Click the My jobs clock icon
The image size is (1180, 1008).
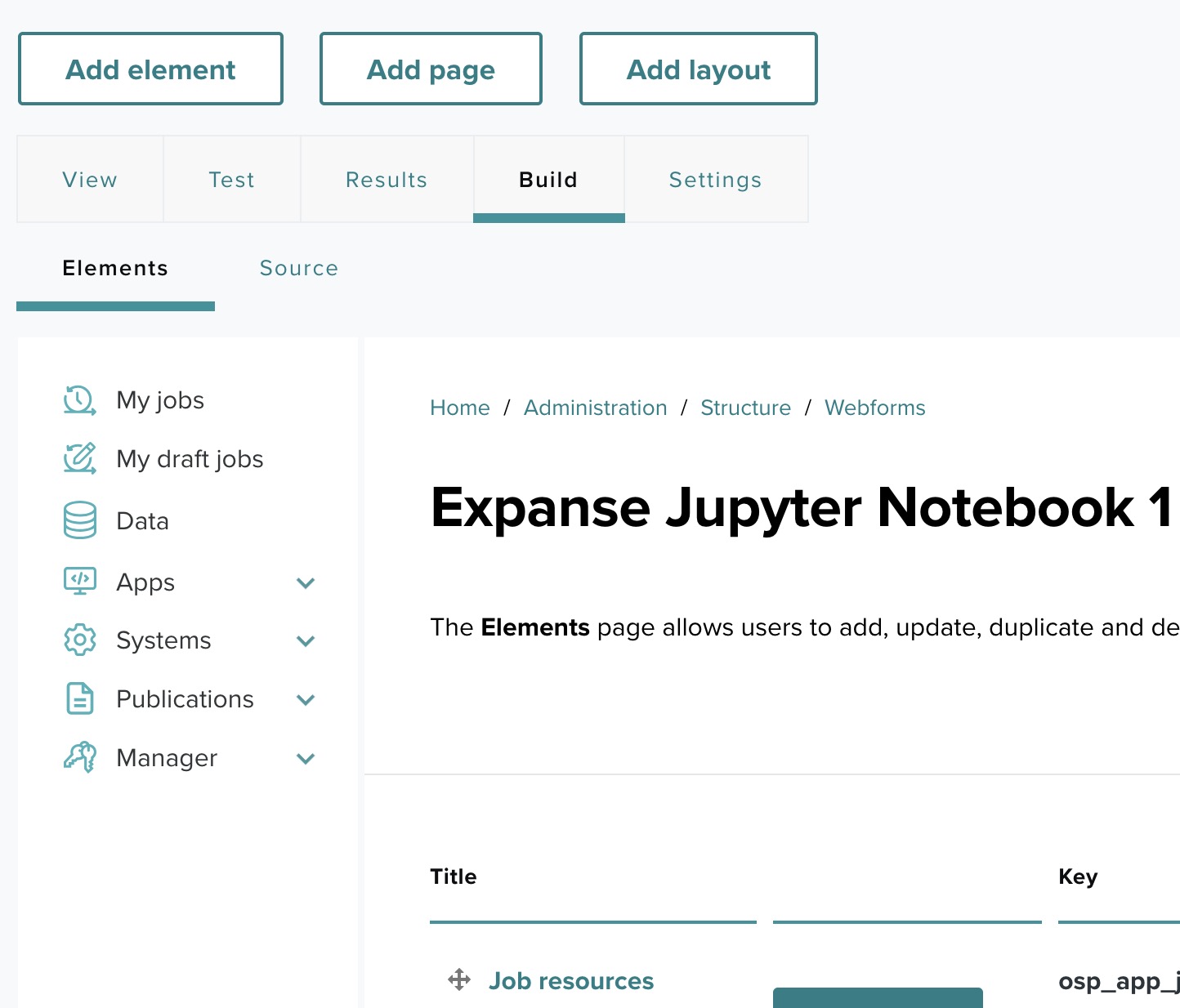(79, 400)
